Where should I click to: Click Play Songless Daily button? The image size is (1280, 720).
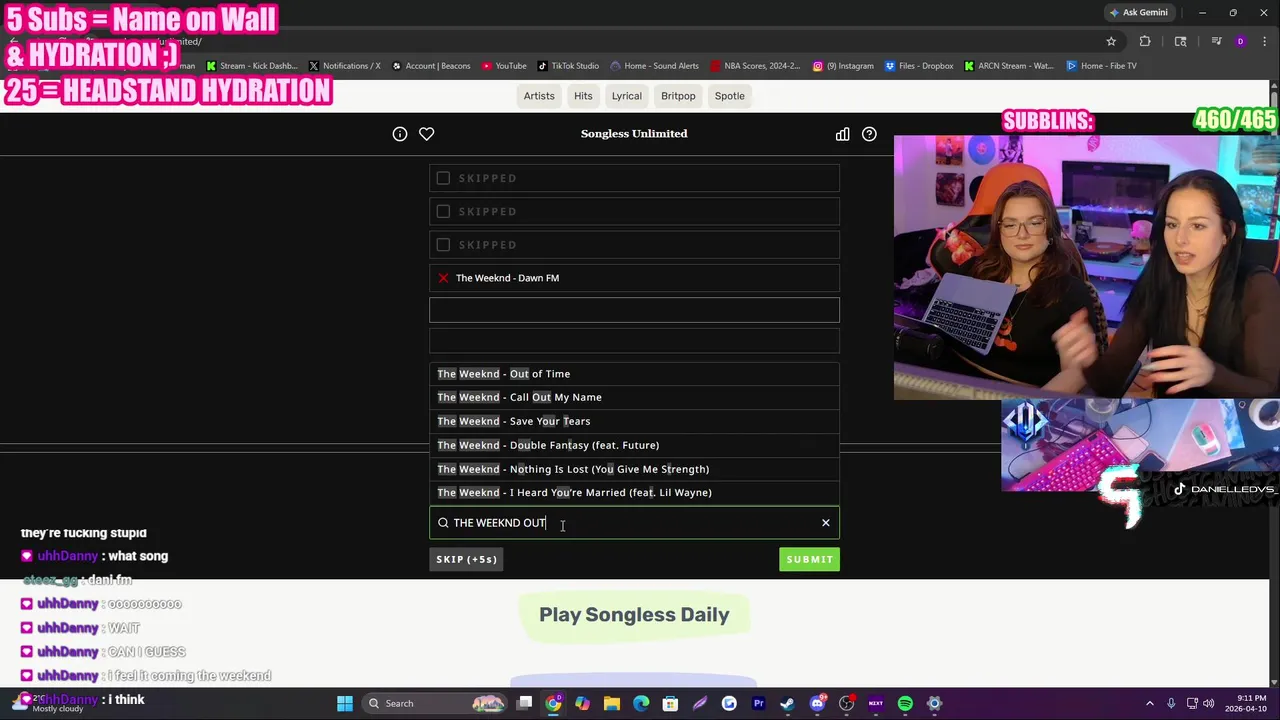point(634,615)
